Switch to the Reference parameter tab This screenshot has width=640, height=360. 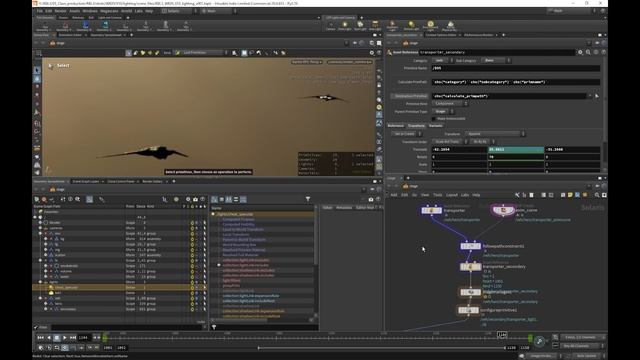click(396, 126)
